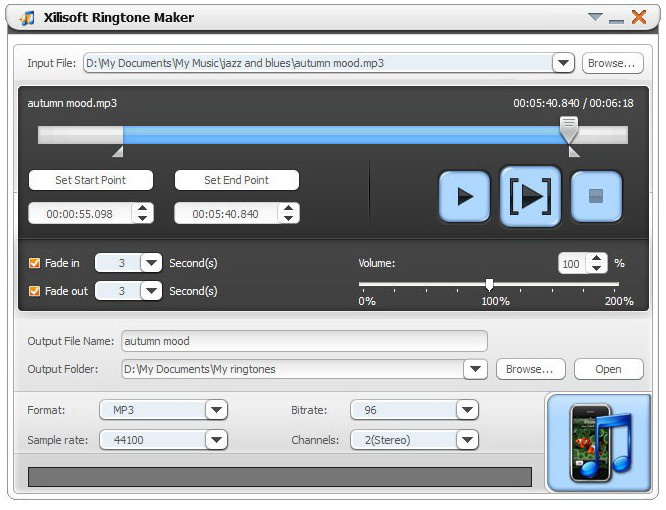The width and height of the screenshot is (666, 510).
Task: Expand the Fade in seconds dropdown
Action: tap(151, 263)
